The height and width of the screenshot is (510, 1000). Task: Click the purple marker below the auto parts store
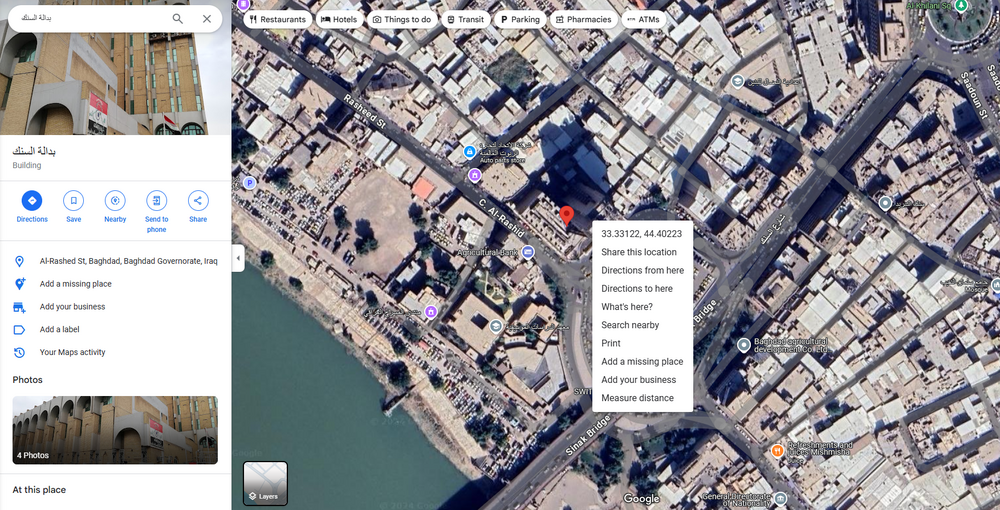(x=474, y=175)
